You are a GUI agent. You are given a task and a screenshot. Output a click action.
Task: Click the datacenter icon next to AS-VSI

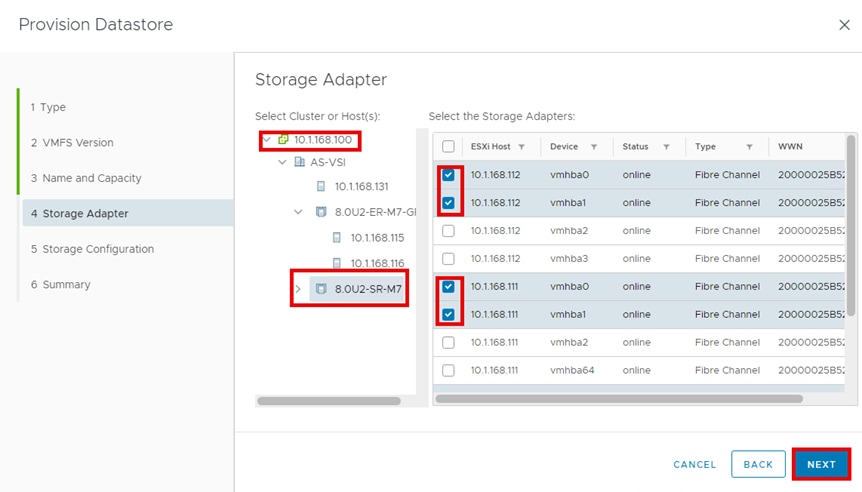tap(300, 162)
